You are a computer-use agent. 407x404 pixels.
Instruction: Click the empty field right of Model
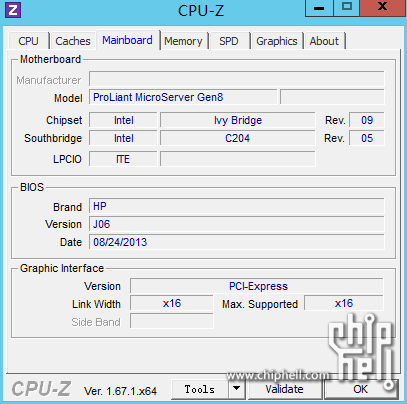tap(332, 97)
